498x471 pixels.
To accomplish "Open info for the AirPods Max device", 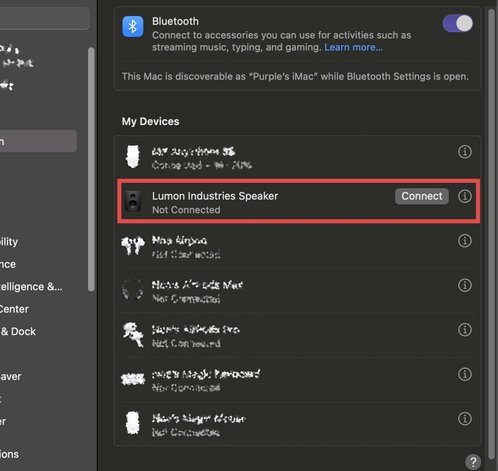I will tap(465, 285).
